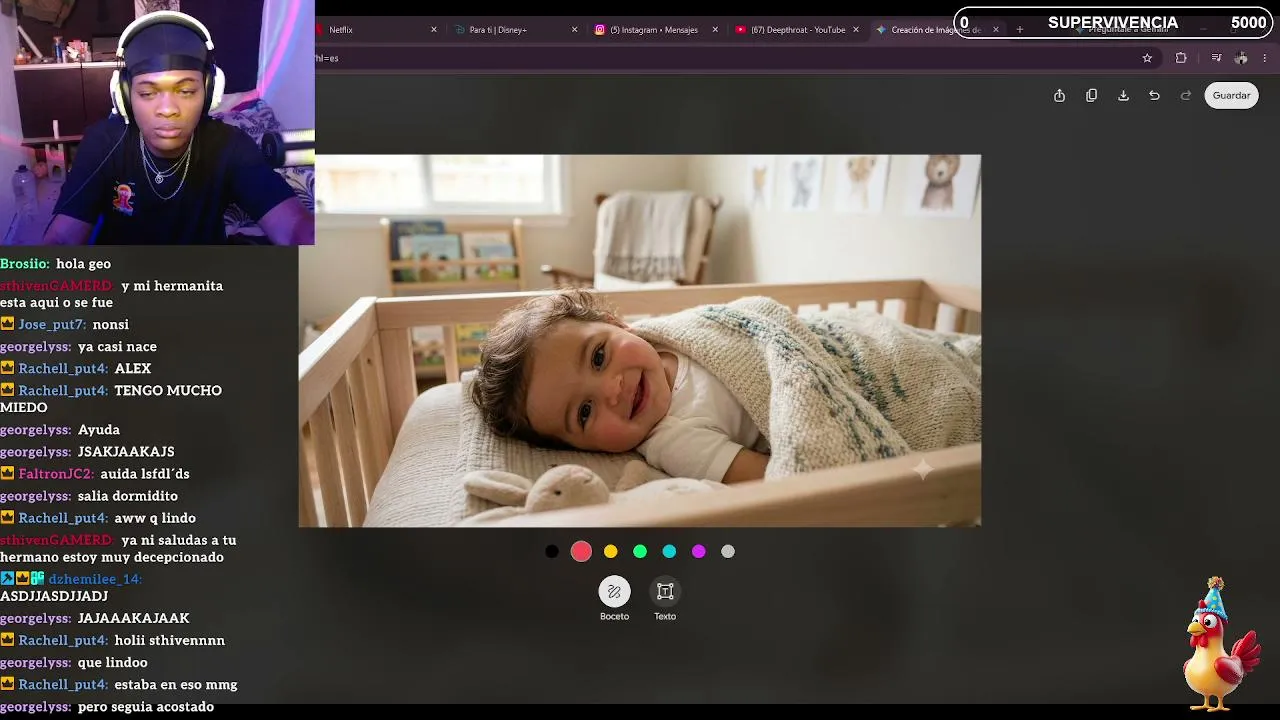Close the Creación de Imágenes tab
The height and width of the screenshot is (720, 1280).
pyautogui.click(x=996, y=30)
